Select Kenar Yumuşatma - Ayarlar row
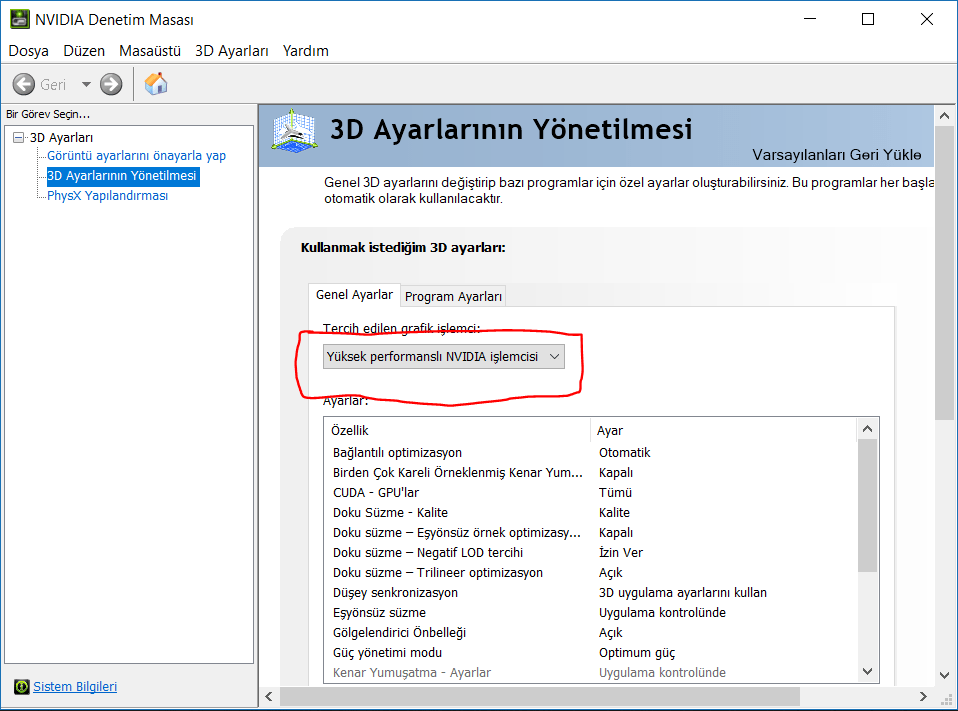 pos(591,673)
